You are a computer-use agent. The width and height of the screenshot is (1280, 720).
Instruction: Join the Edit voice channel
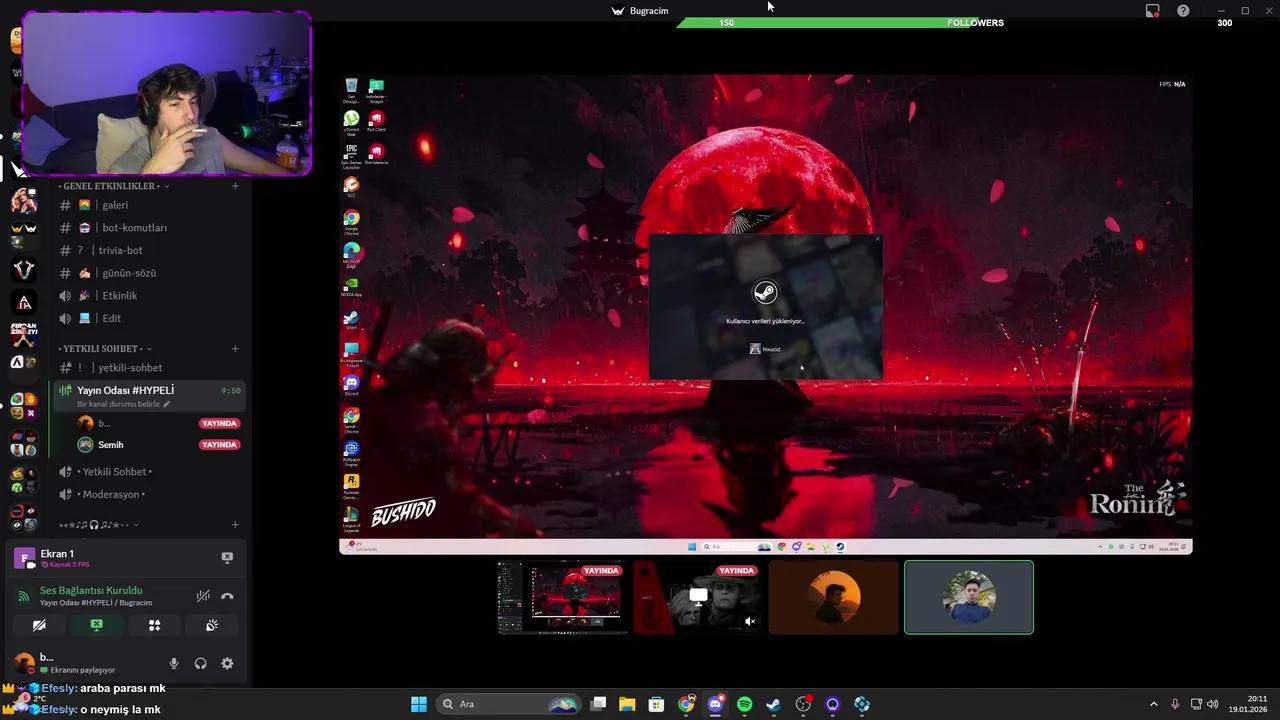pos(150,318)
